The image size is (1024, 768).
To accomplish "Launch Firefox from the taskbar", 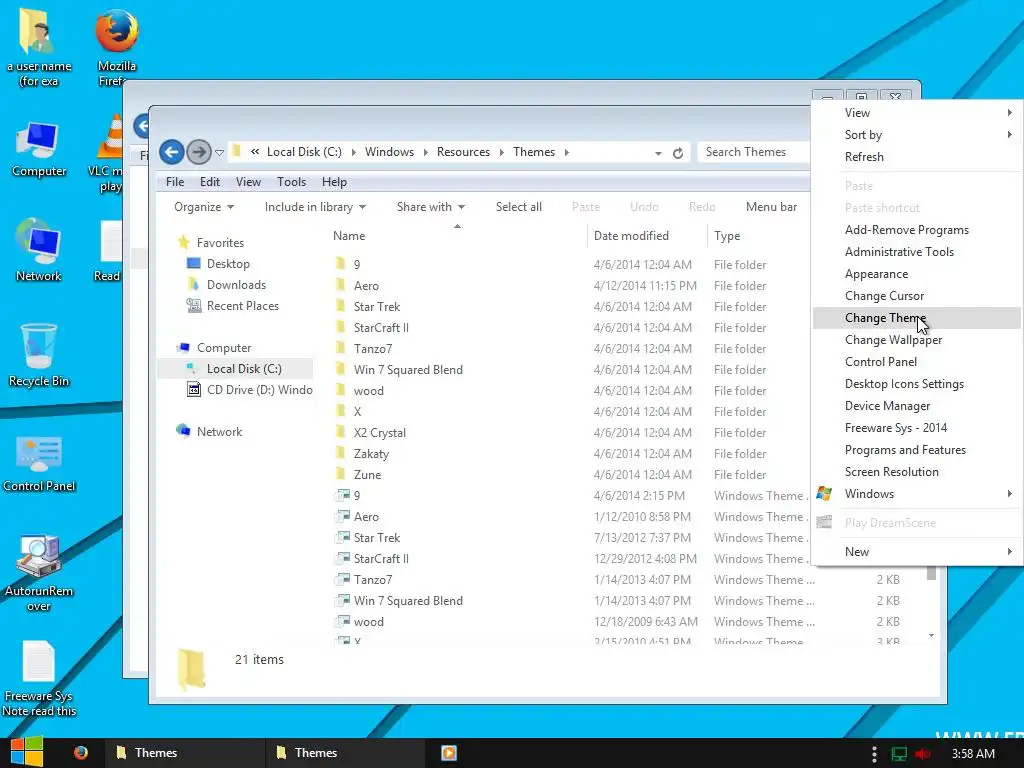I will click(81, 752).
